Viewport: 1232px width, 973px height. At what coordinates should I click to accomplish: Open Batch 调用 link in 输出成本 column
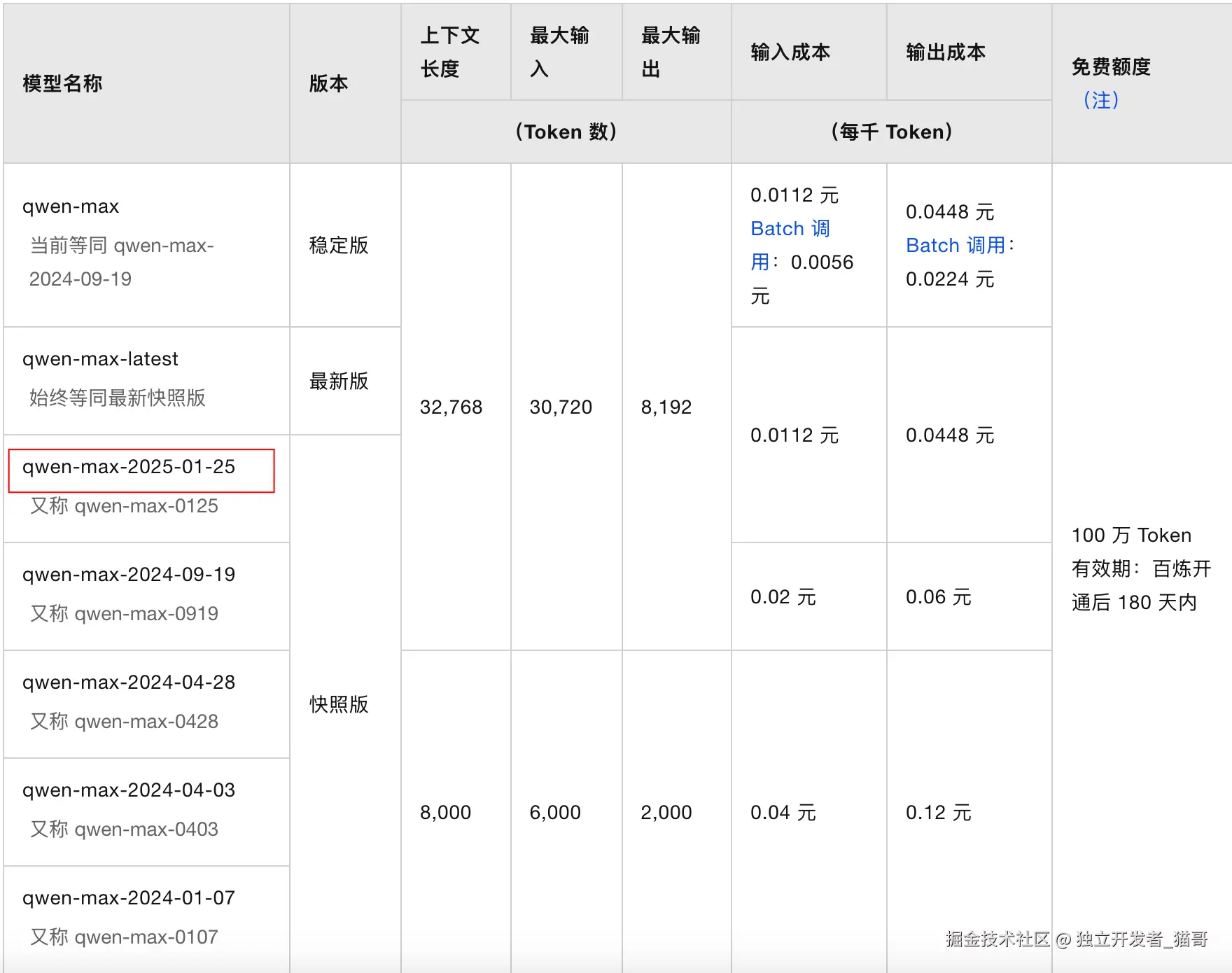point(955,246)
